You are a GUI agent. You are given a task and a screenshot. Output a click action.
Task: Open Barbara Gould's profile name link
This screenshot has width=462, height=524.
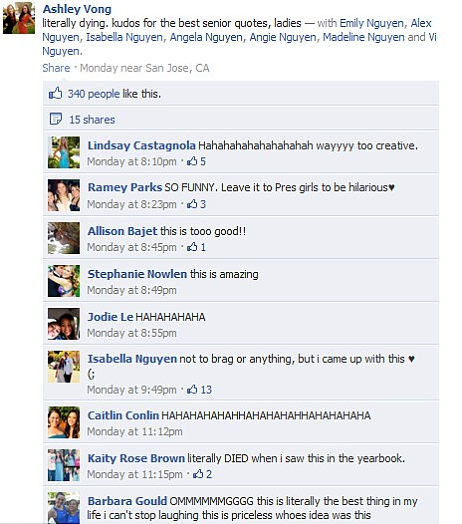[x=127, y=501]
